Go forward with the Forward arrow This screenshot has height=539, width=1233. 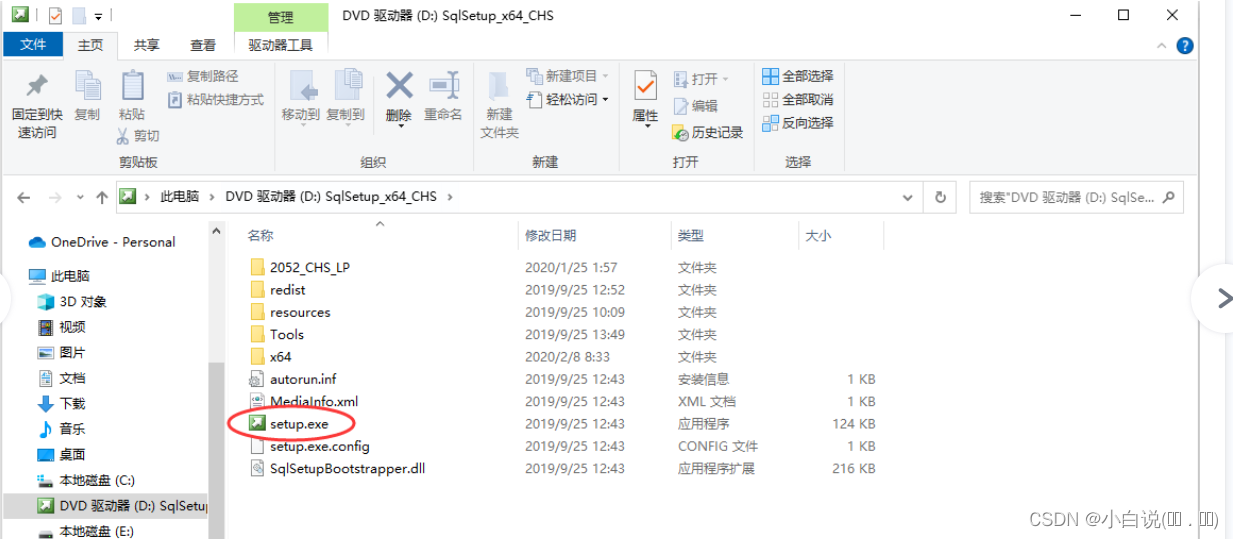click(x=55, y=197)
